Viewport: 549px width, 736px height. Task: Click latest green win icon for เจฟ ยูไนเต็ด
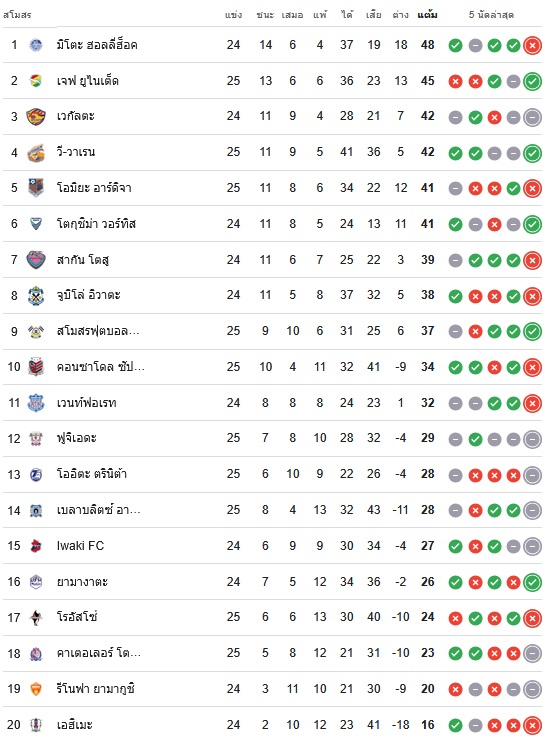click(x=532, y=81)
